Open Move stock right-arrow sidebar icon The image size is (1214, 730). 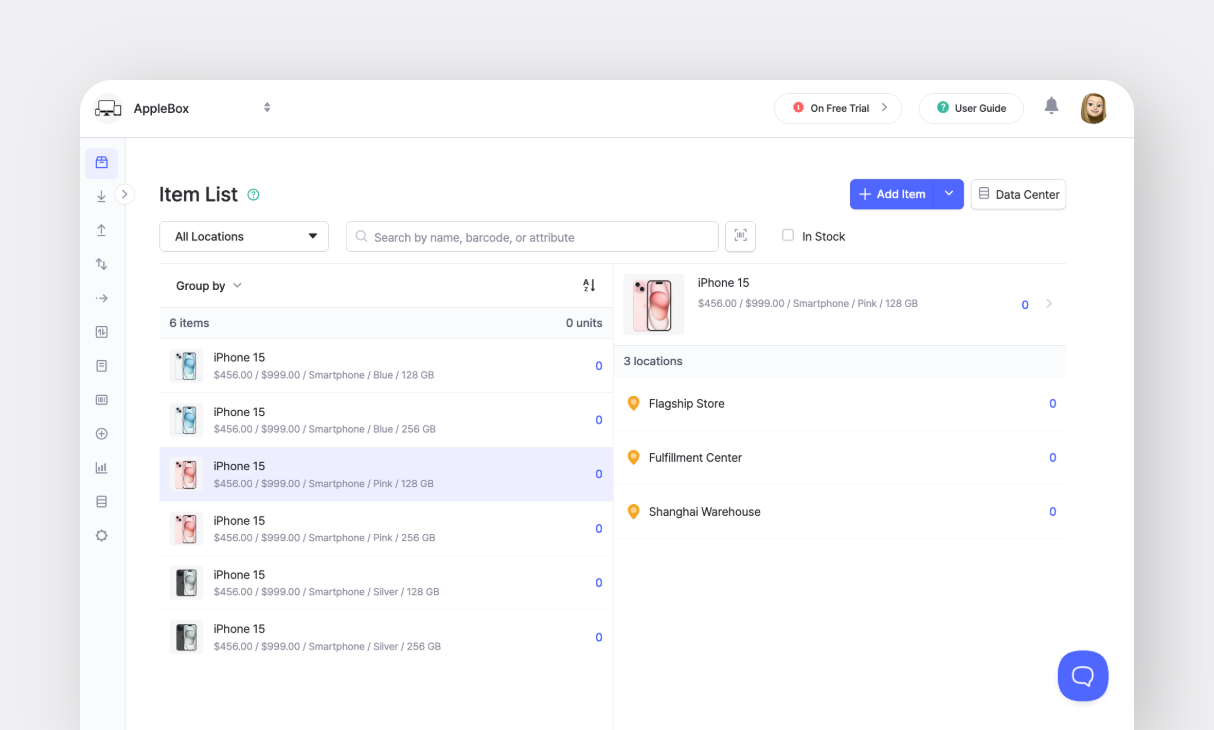click(x=101, y=298)
